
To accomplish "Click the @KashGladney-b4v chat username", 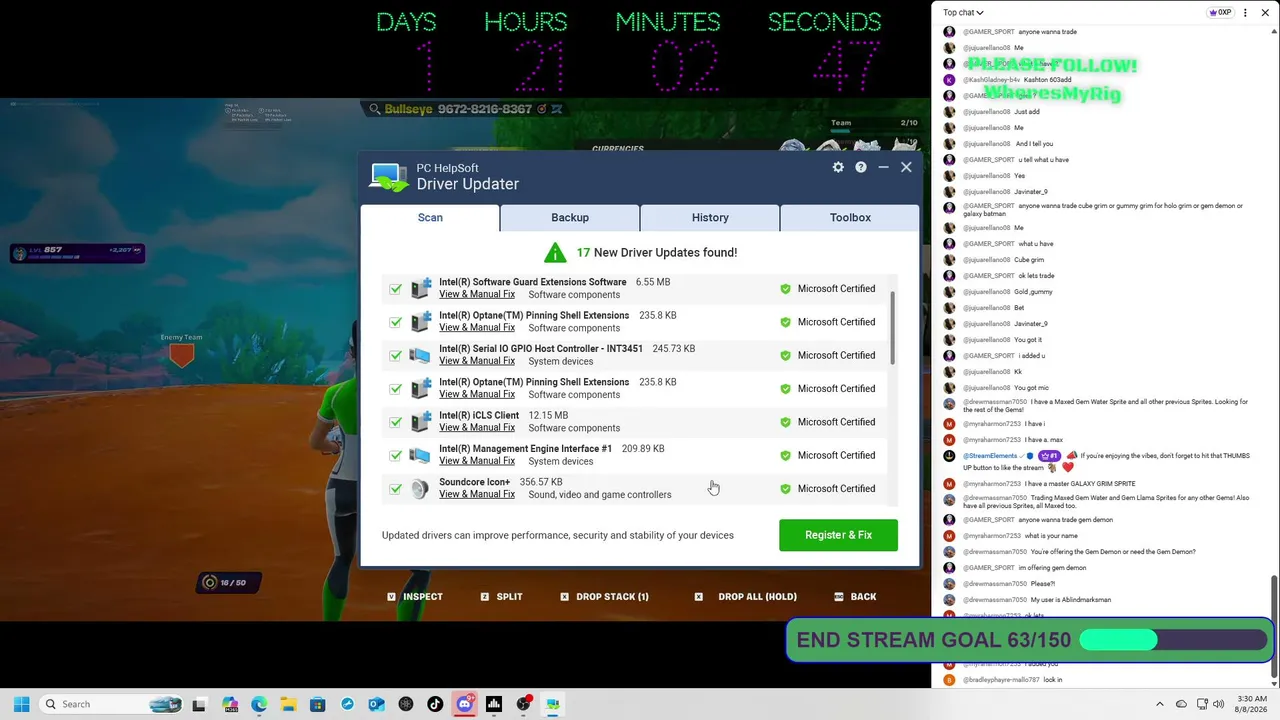I will click(x=991, y=80).
